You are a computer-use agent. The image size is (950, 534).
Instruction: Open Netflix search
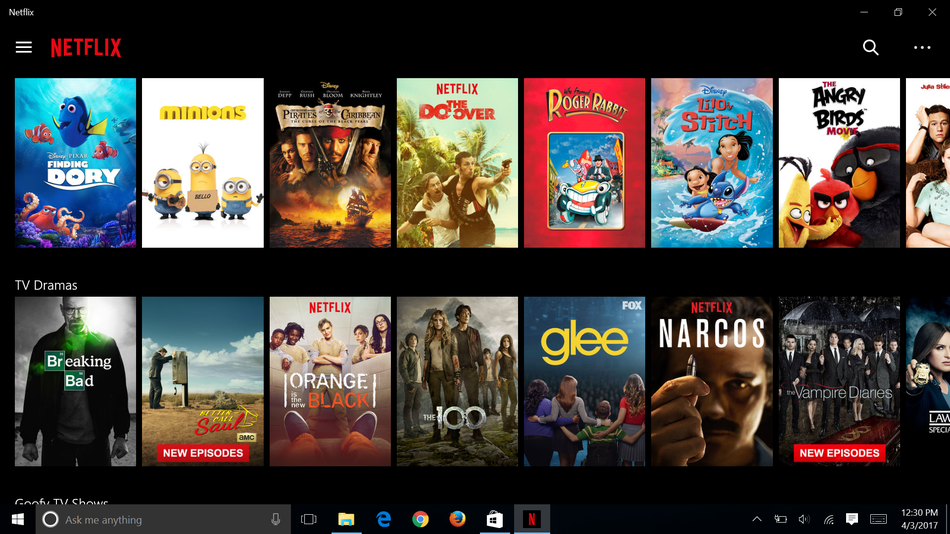tap(871, 47)
